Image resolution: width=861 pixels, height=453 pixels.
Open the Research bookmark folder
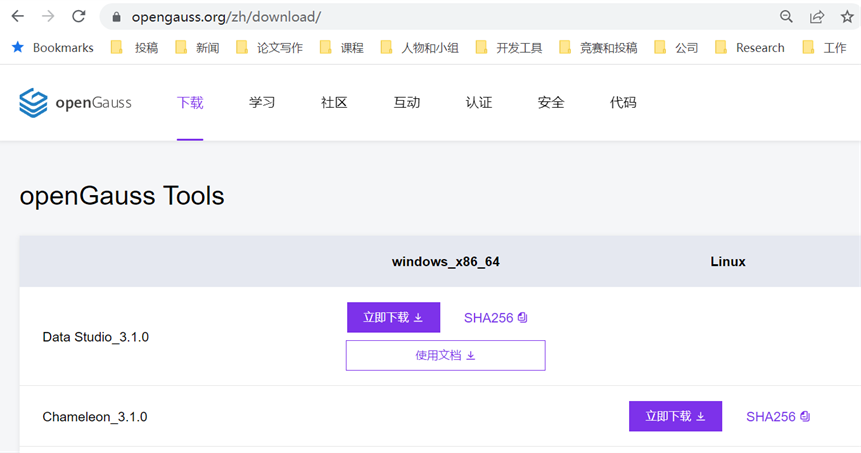(x=750, y=48)
